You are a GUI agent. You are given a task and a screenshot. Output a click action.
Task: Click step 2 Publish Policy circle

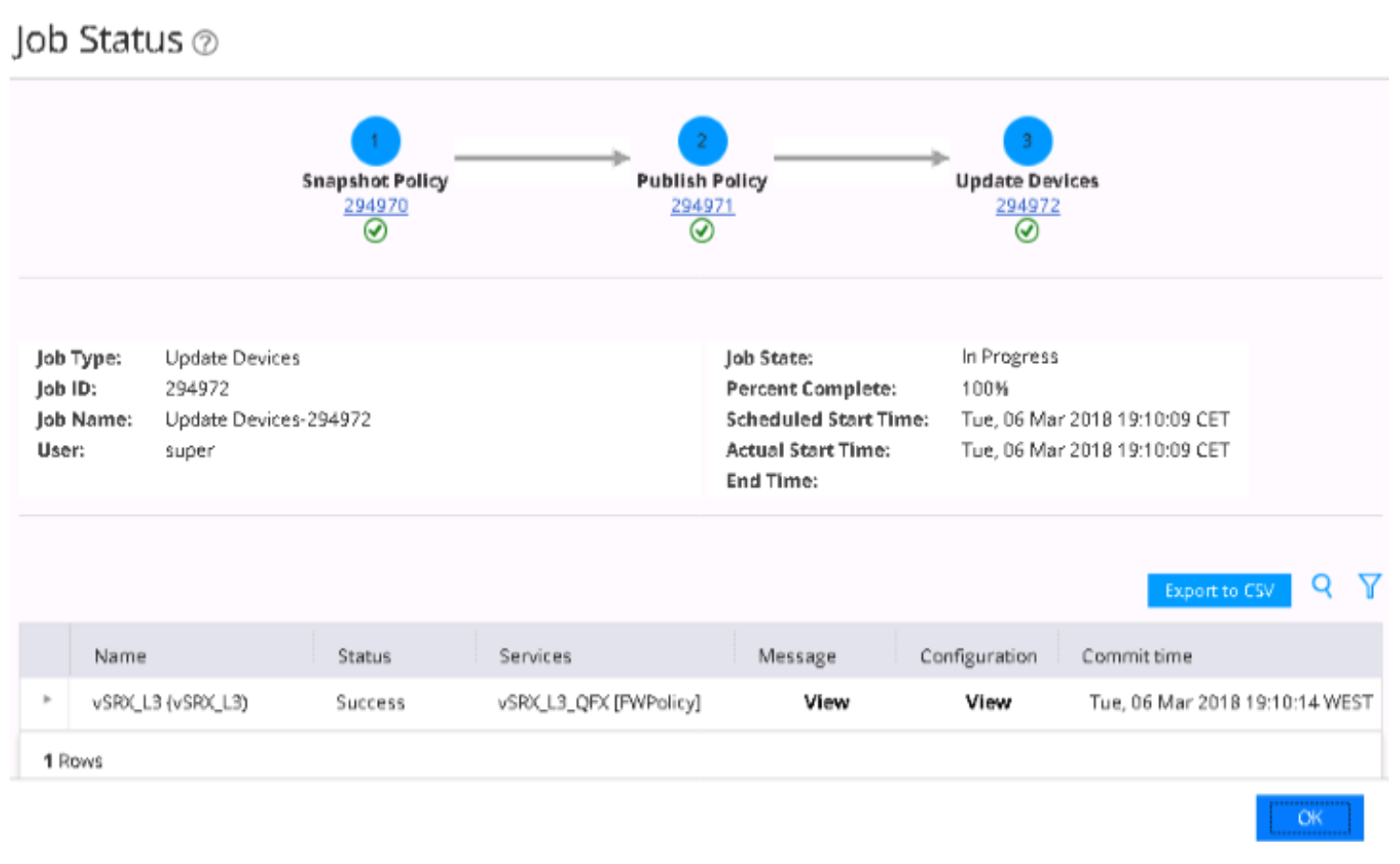[x=702, y=141]
